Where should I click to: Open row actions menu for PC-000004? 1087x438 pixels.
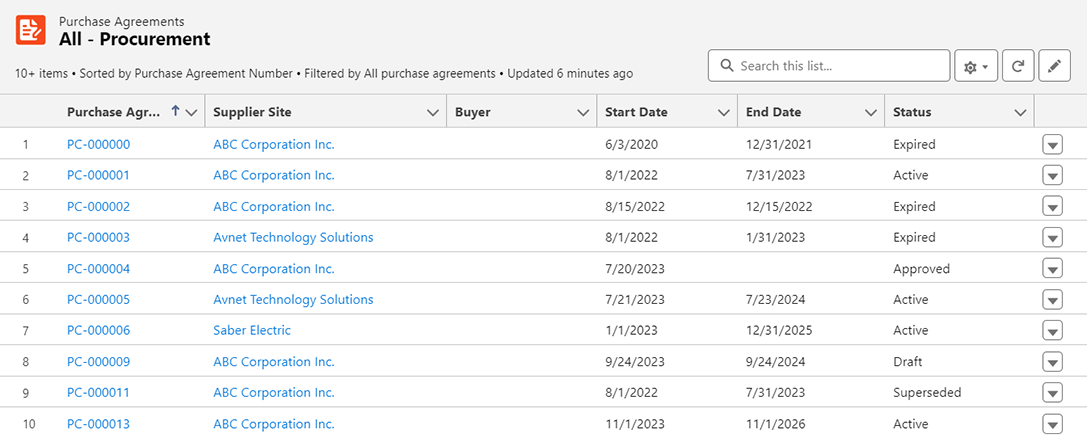pyautogui.click(x=1051, y=269)
